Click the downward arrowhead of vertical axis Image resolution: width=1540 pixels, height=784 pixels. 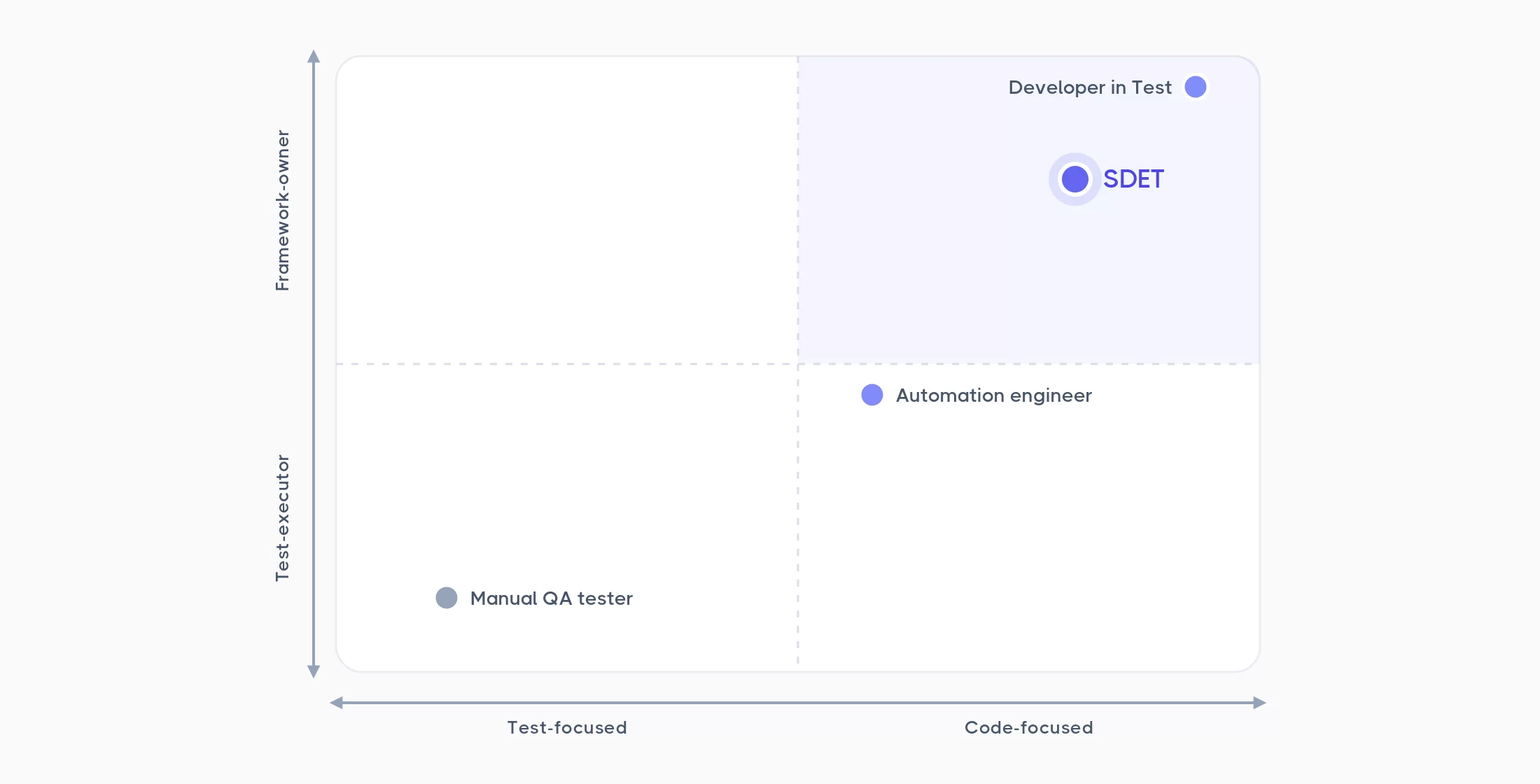pyautogui.click(x=314, y=671)
